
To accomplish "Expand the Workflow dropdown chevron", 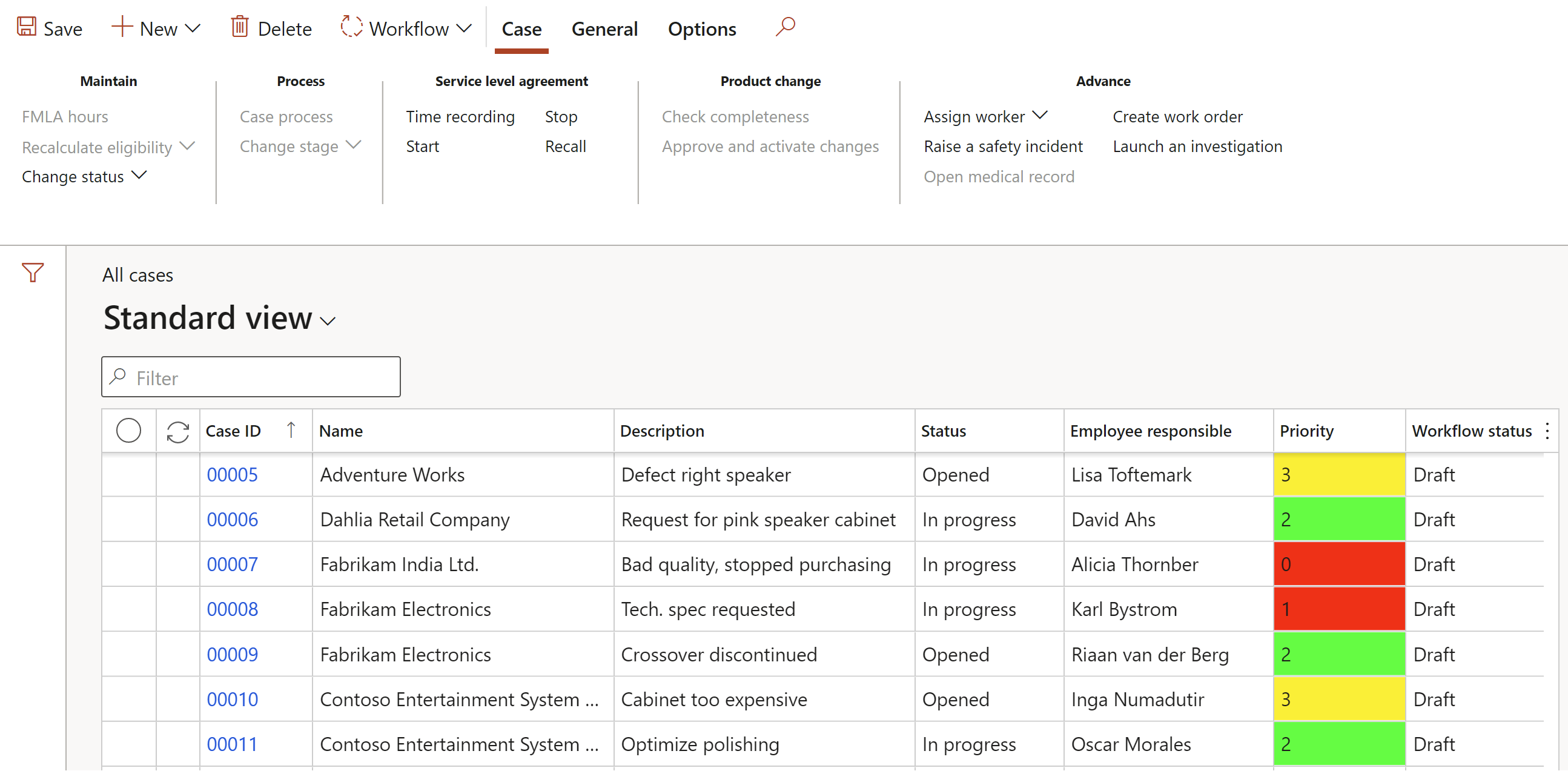I will point(464,28).
